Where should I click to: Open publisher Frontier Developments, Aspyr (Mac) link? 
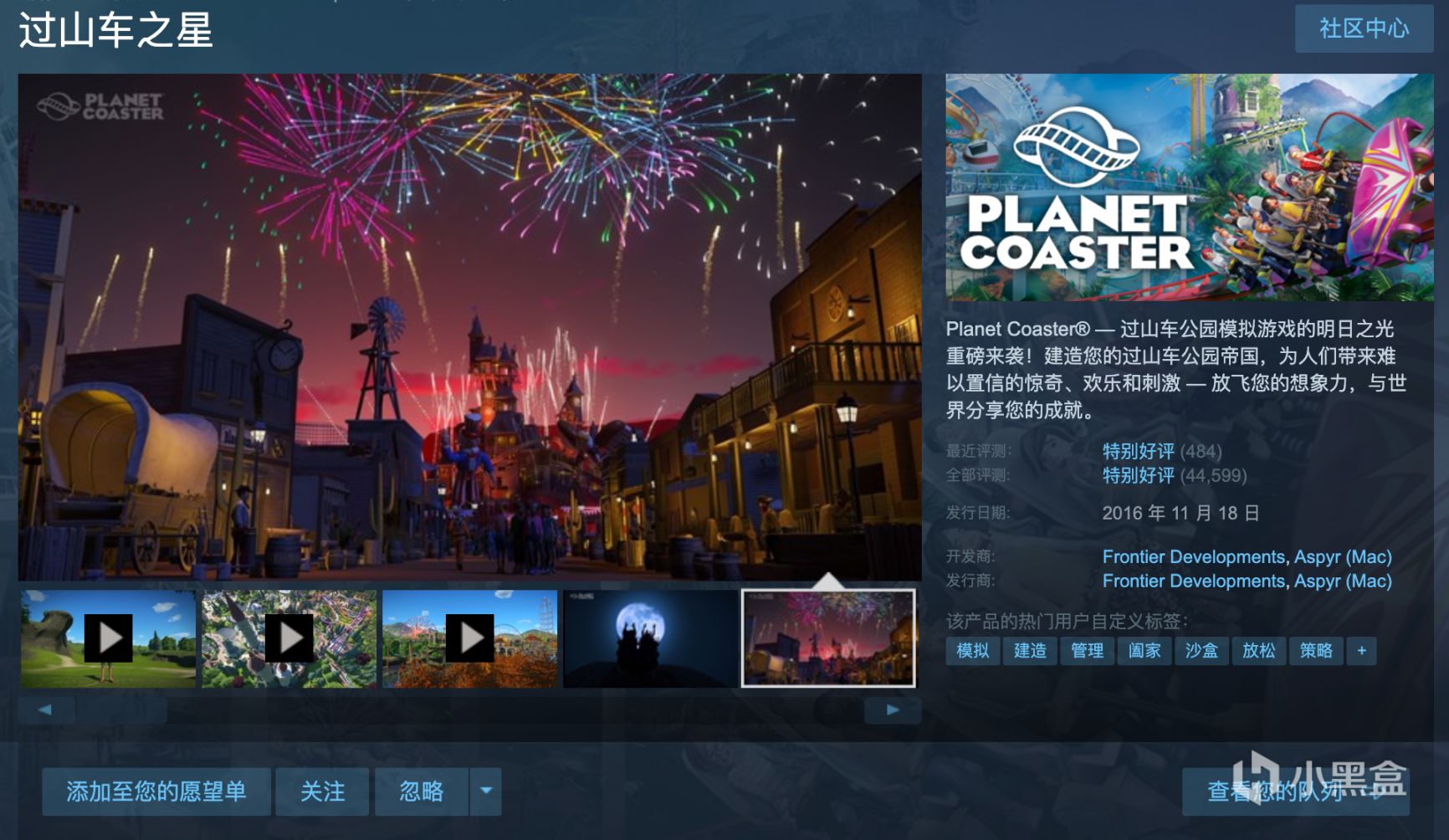pos(1247,581)
